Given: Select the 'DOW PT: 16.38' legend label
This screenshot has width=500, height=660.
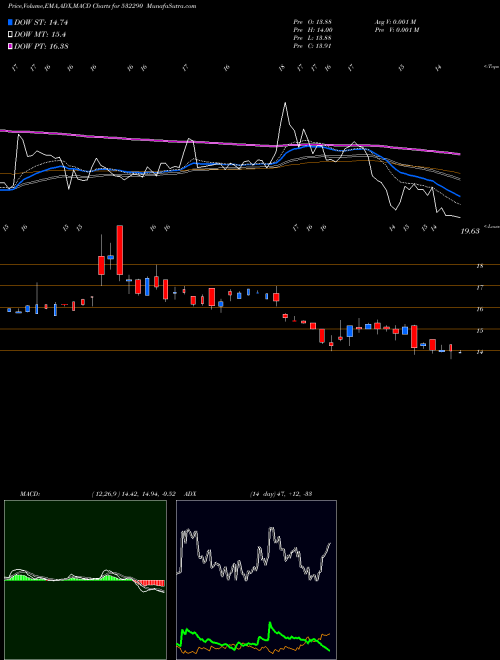Looking at the screenshot, I should point(41,46).
